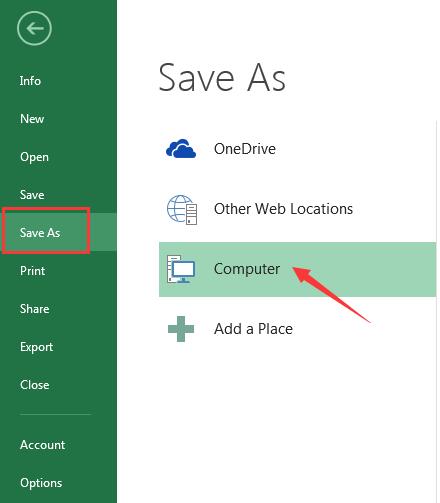The image size is (440, 503).
Task: Go to the Share section
Action: coord(34,309)
